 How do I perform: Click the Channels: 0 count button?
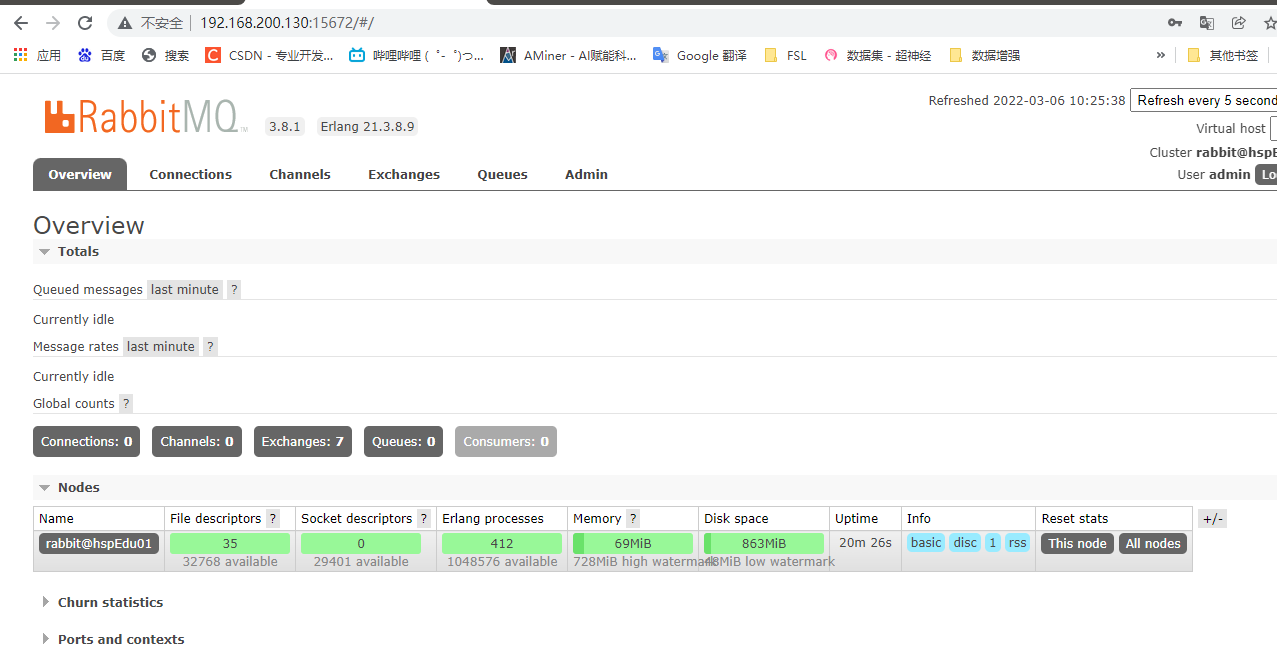[197, 441]
